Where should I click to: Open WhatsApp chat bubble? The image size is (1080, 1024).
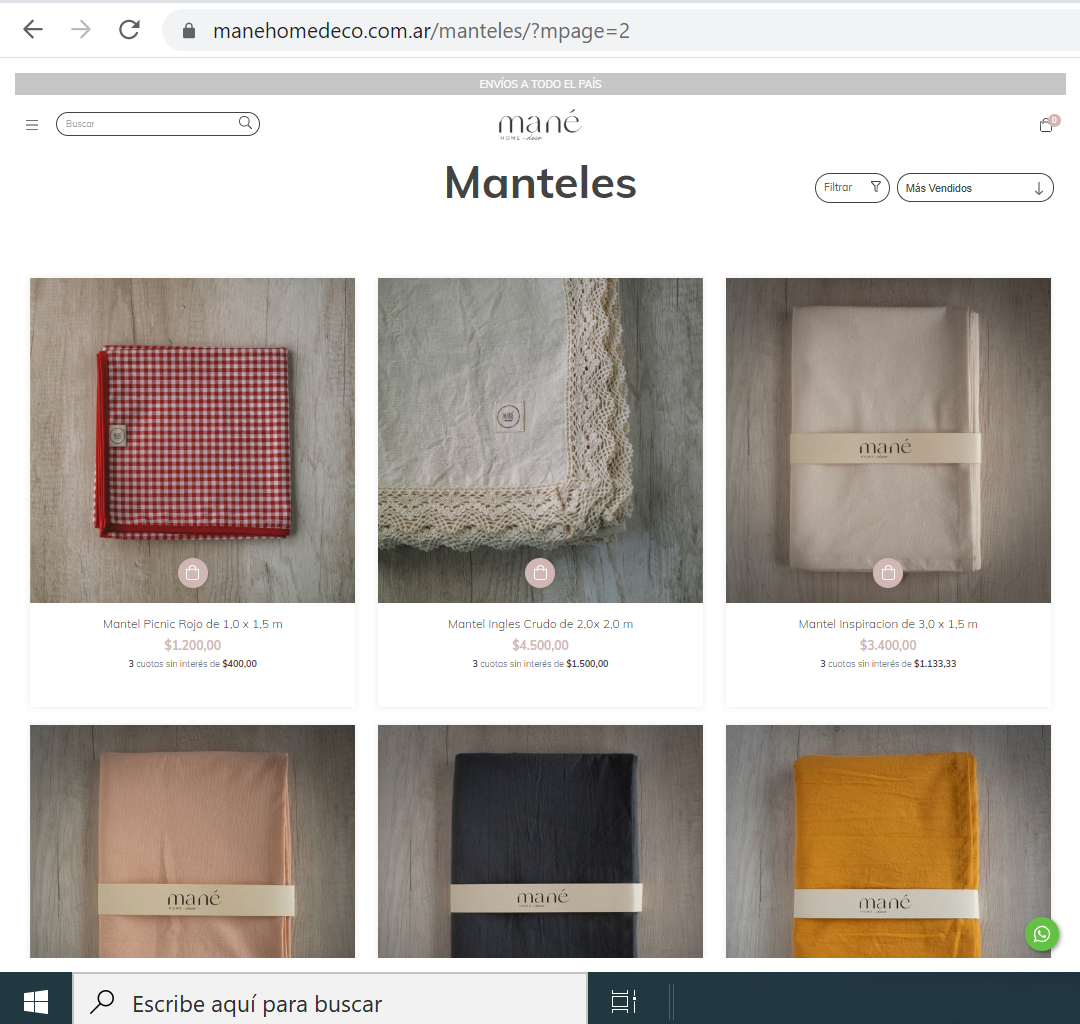point(1042,934)
